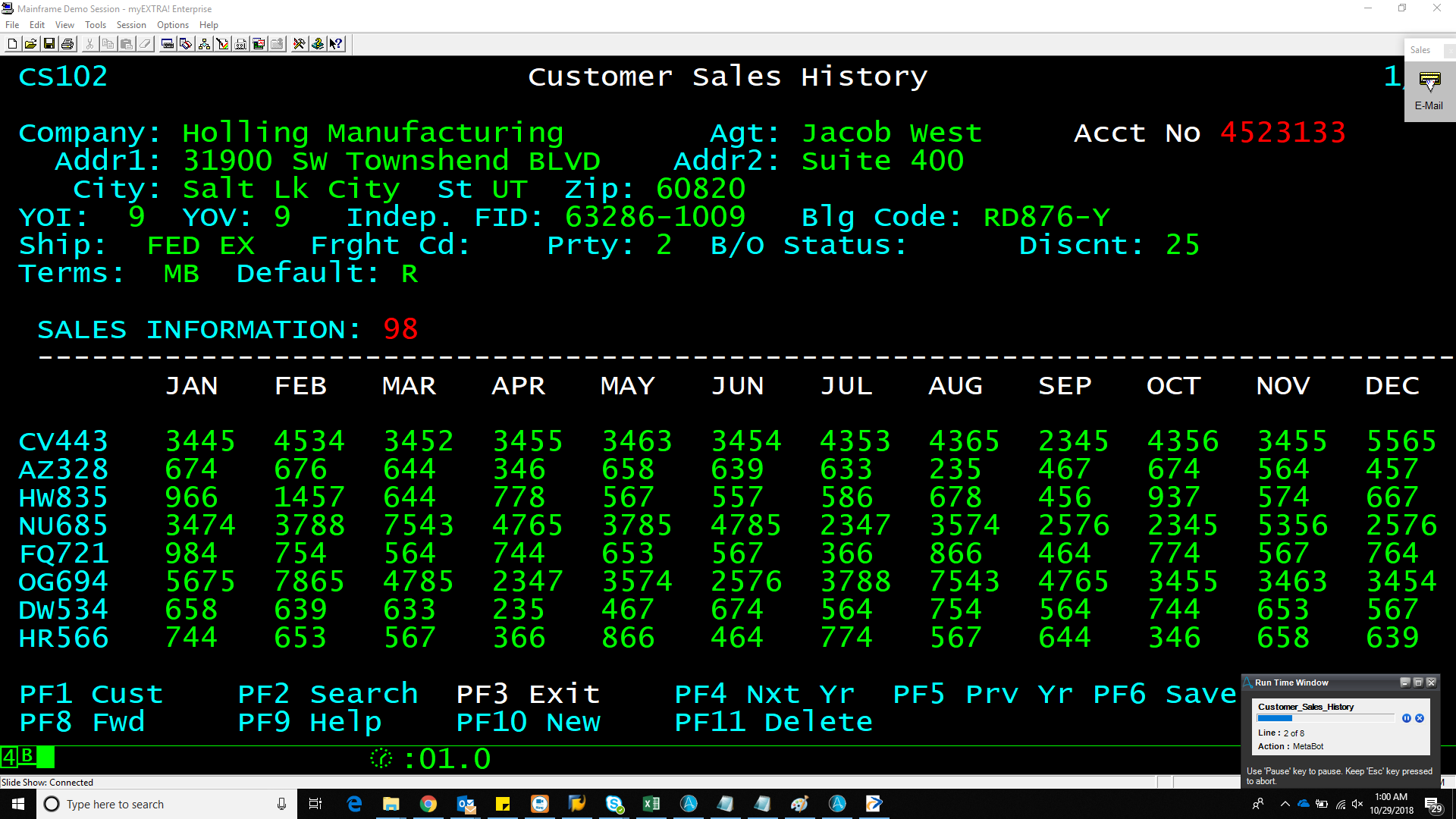Click PF4 Nxt Yr function label

764,694
